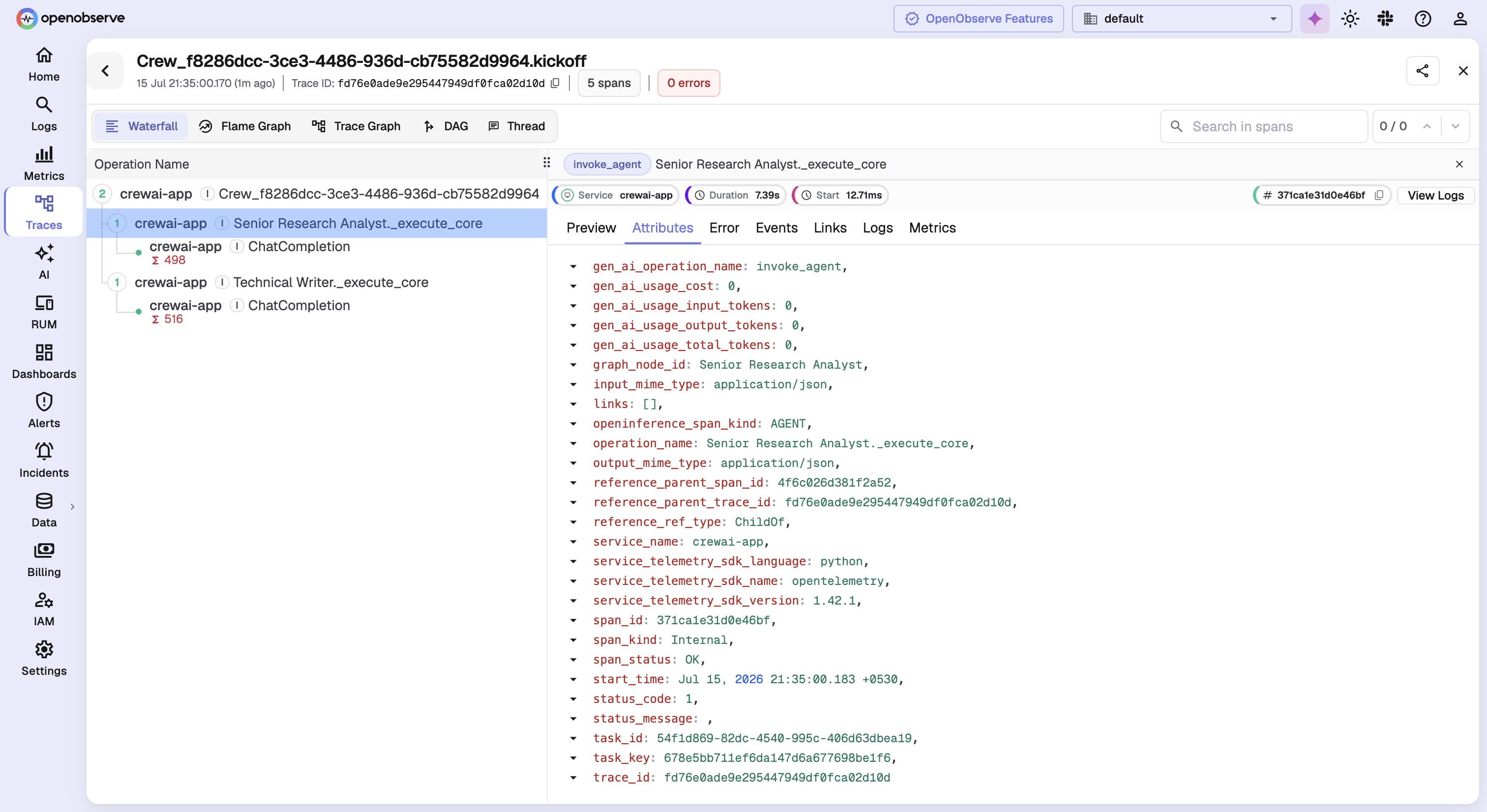
Task: Click the 5 spans badge
Action: tap(608, 83)
